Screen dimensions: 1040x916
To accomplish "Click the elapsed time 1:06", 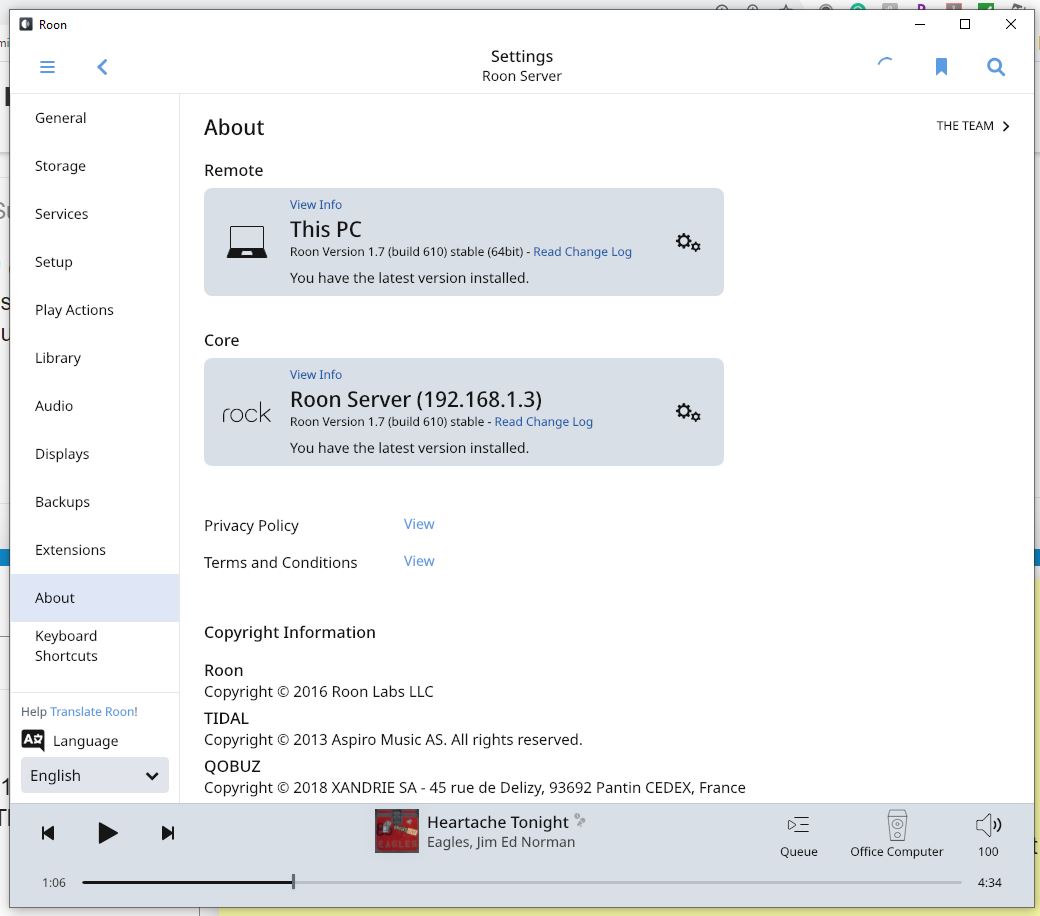I will pyautogui.click(x=54, y=883).
